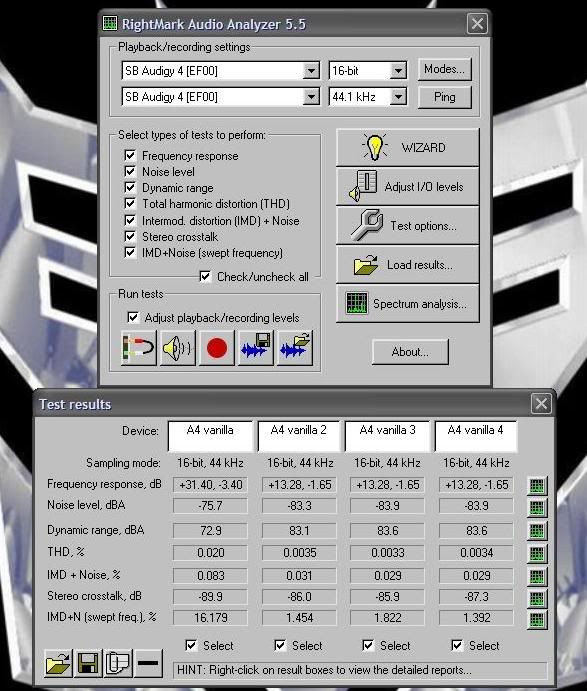Click the A4 vanilla 4 device name field
587x691 pixels.
pyautogui.click(x=476, y=436)
